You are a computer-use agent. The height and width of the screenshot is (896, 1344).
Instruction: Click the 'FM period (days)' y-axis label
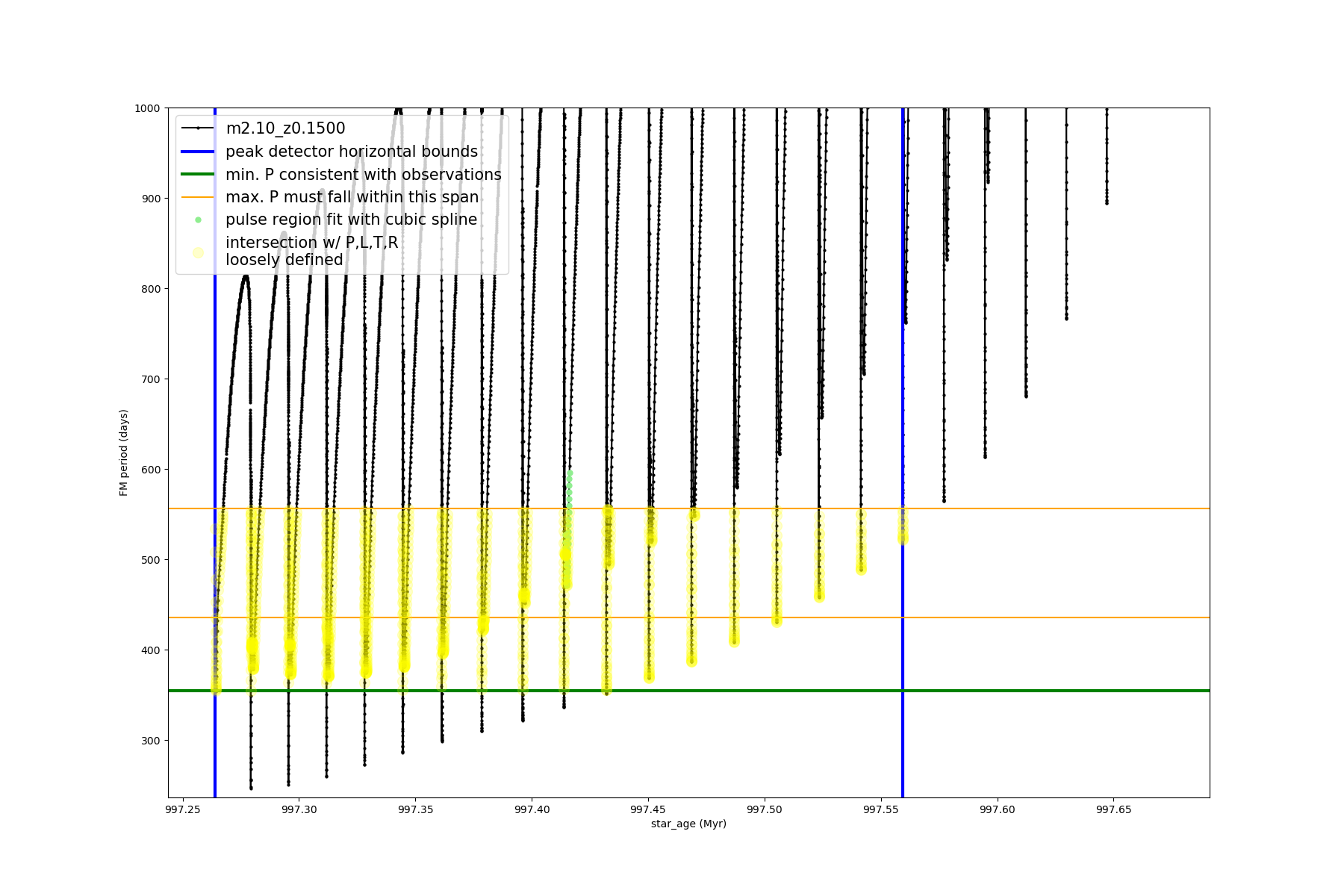(x=124, y=452)
